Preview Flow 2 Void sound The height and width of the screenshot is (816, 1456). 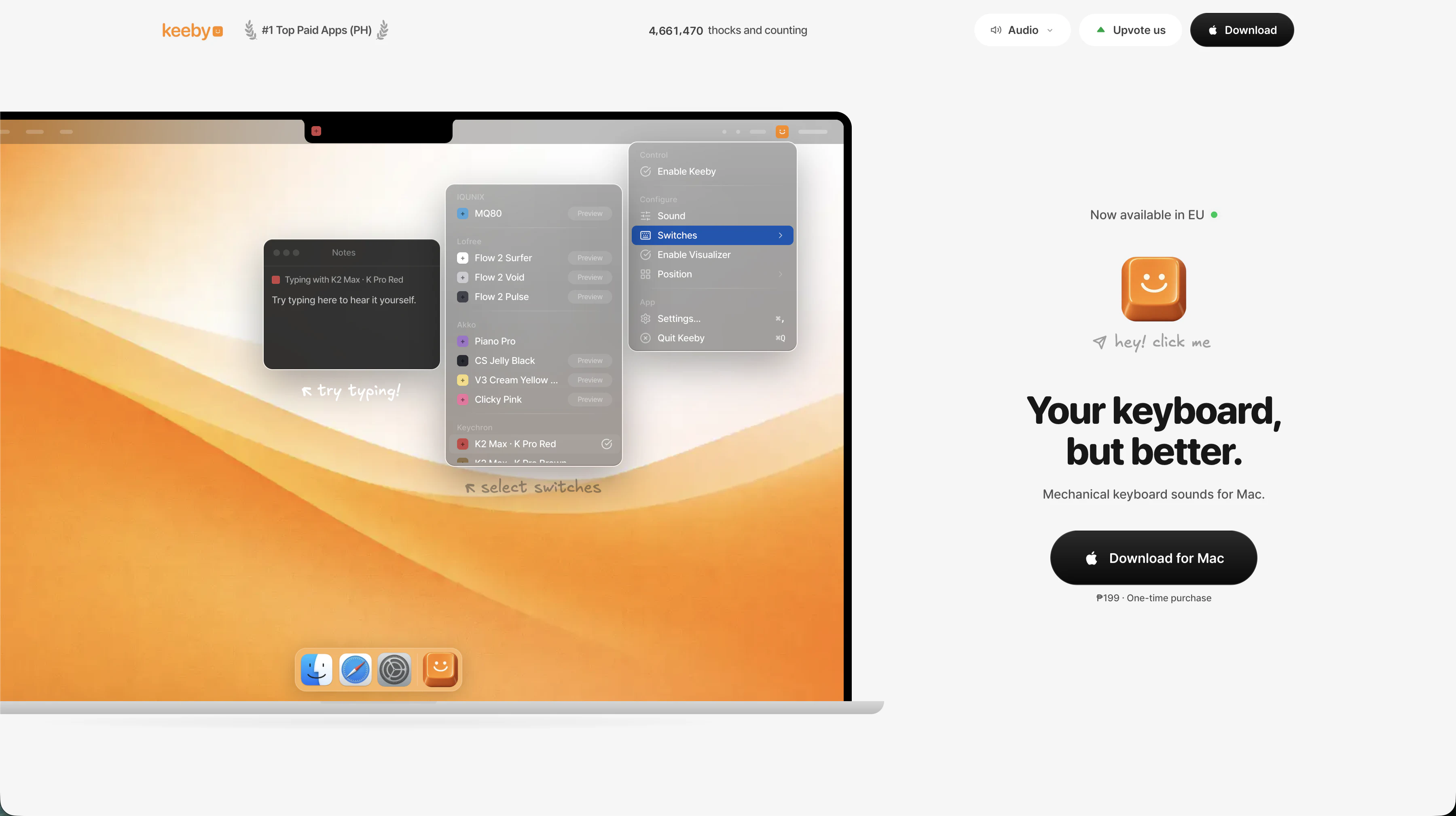590,277
